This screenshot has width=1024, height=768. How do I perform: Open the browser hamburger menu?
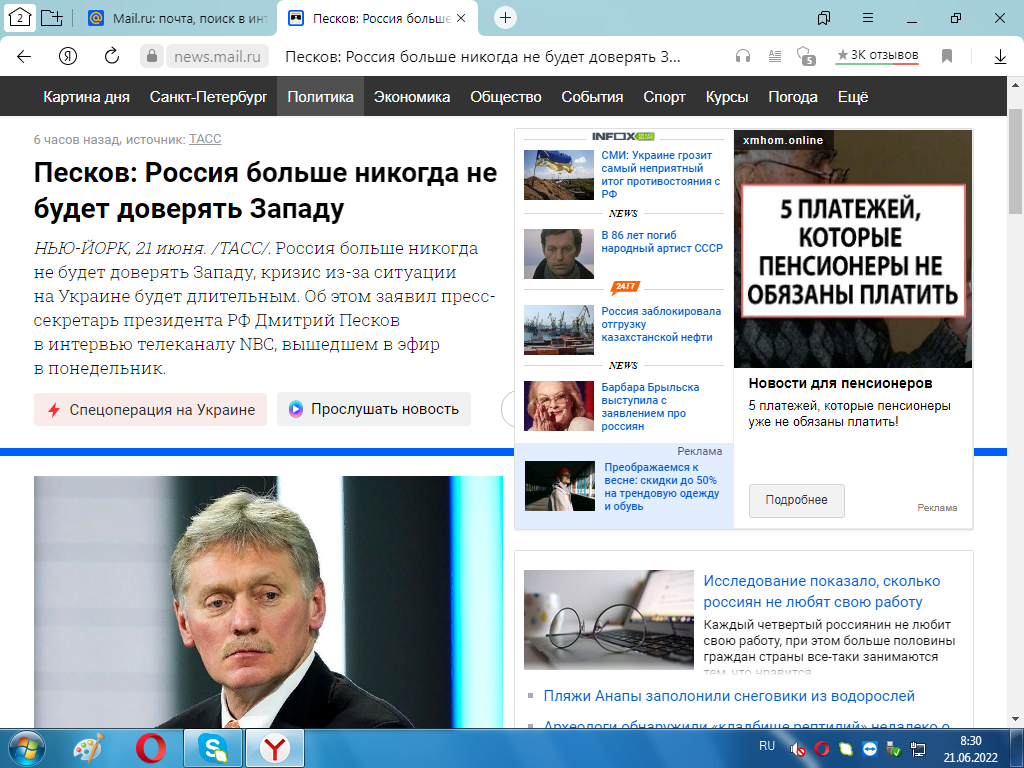coord(868,19)
